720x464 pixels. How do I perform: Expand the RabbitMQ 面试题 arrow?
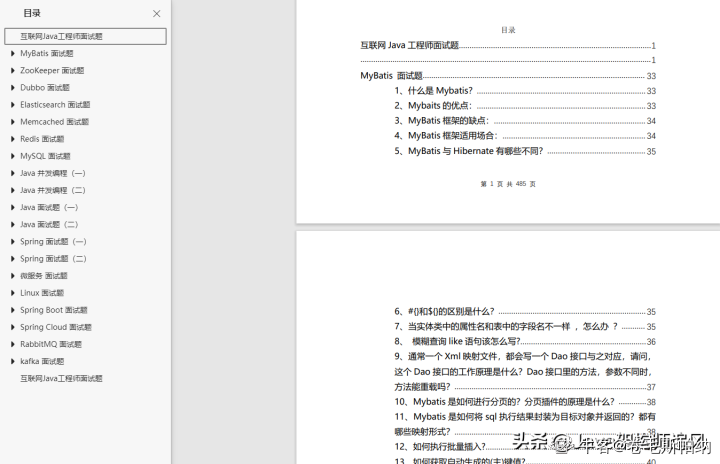coord(13,344)
